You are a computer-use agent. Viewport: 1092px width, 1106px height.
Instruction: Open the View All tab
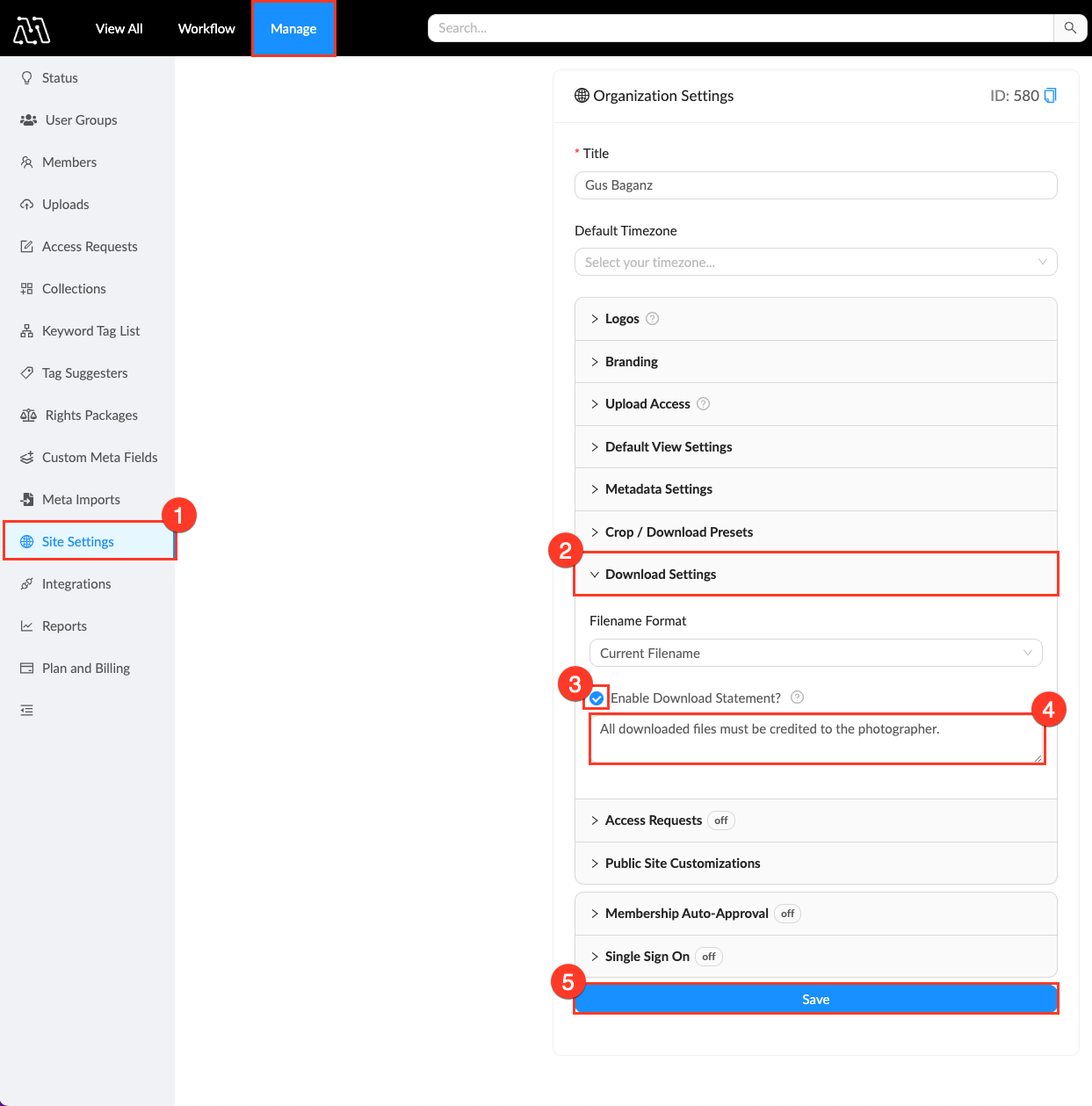(119, 29)
